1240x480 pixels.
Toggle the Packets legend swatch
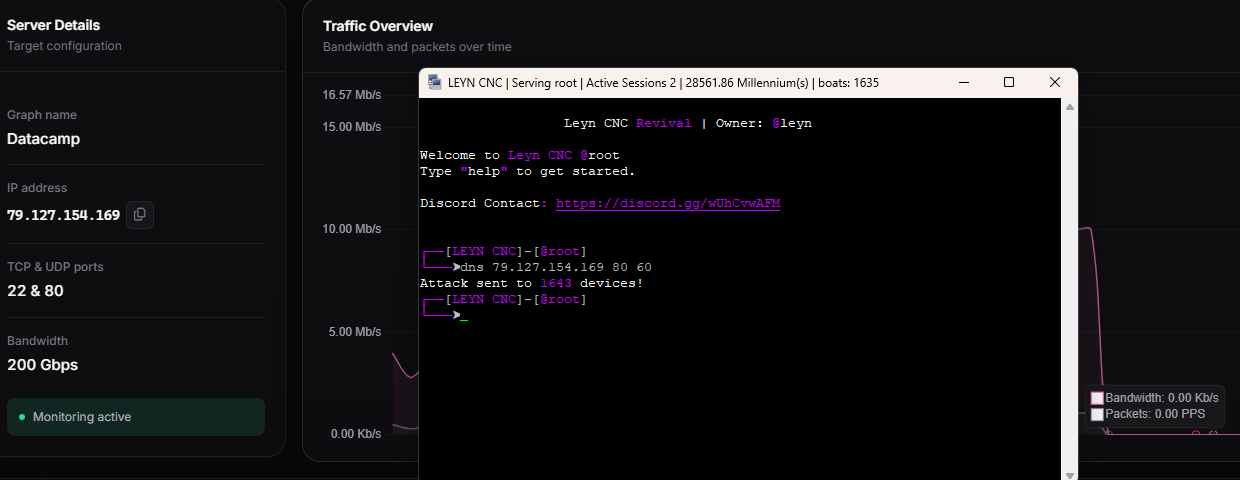click(x=1097, y=414)
